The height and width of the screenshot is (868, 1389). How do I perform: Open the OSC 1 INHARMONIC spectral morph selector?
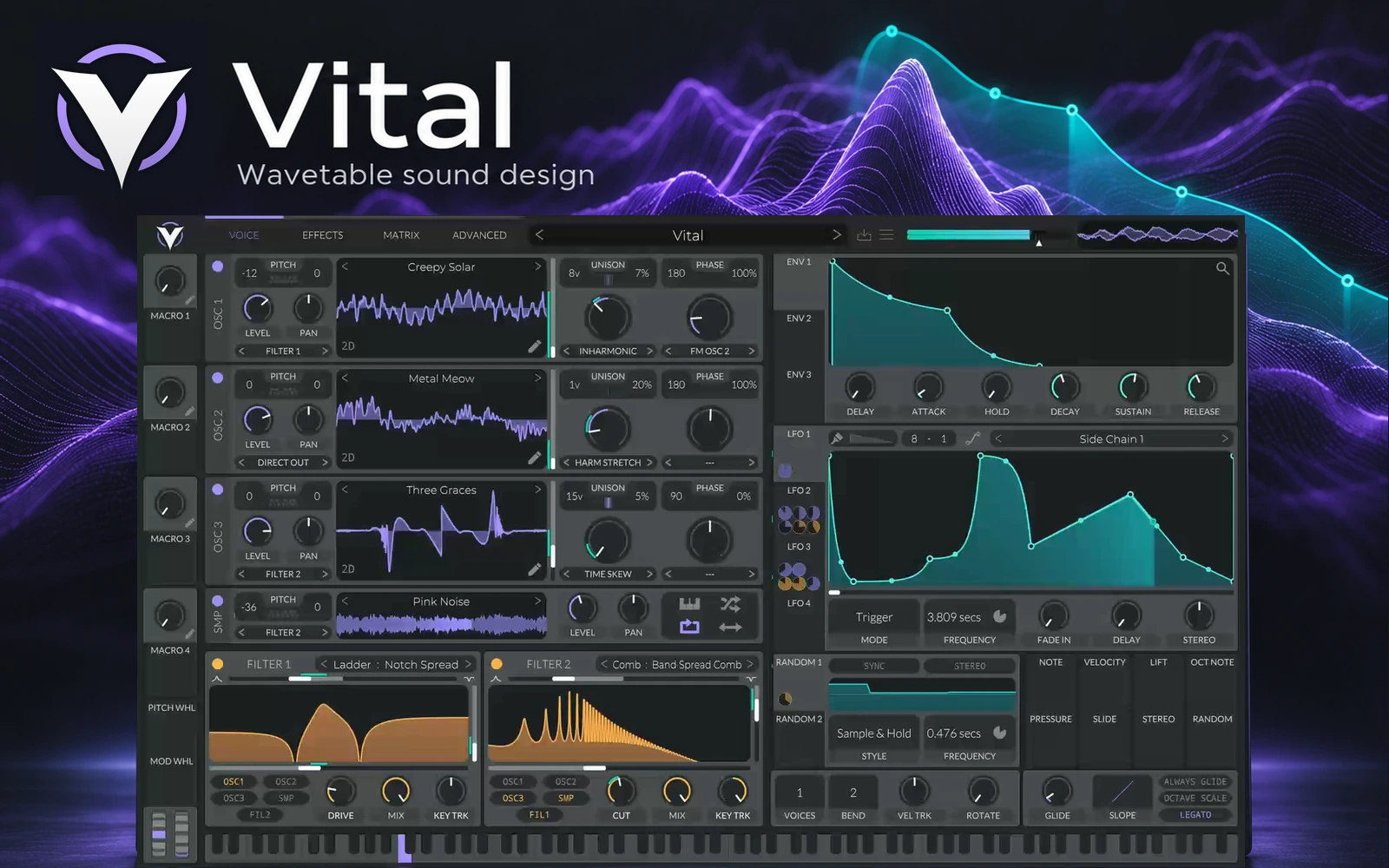(608, 351)
